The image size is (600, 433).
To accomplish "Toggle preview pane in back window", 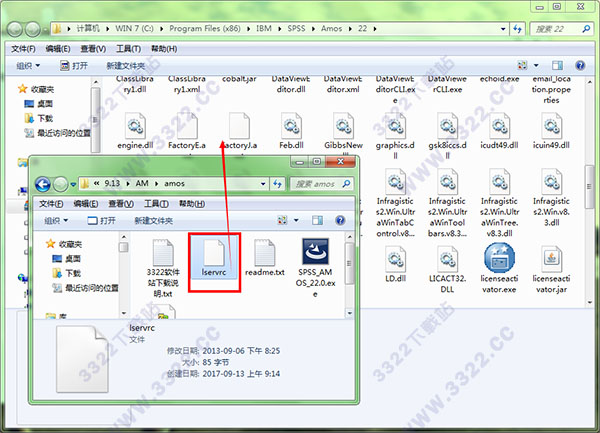I will click(x=557, y=65).
